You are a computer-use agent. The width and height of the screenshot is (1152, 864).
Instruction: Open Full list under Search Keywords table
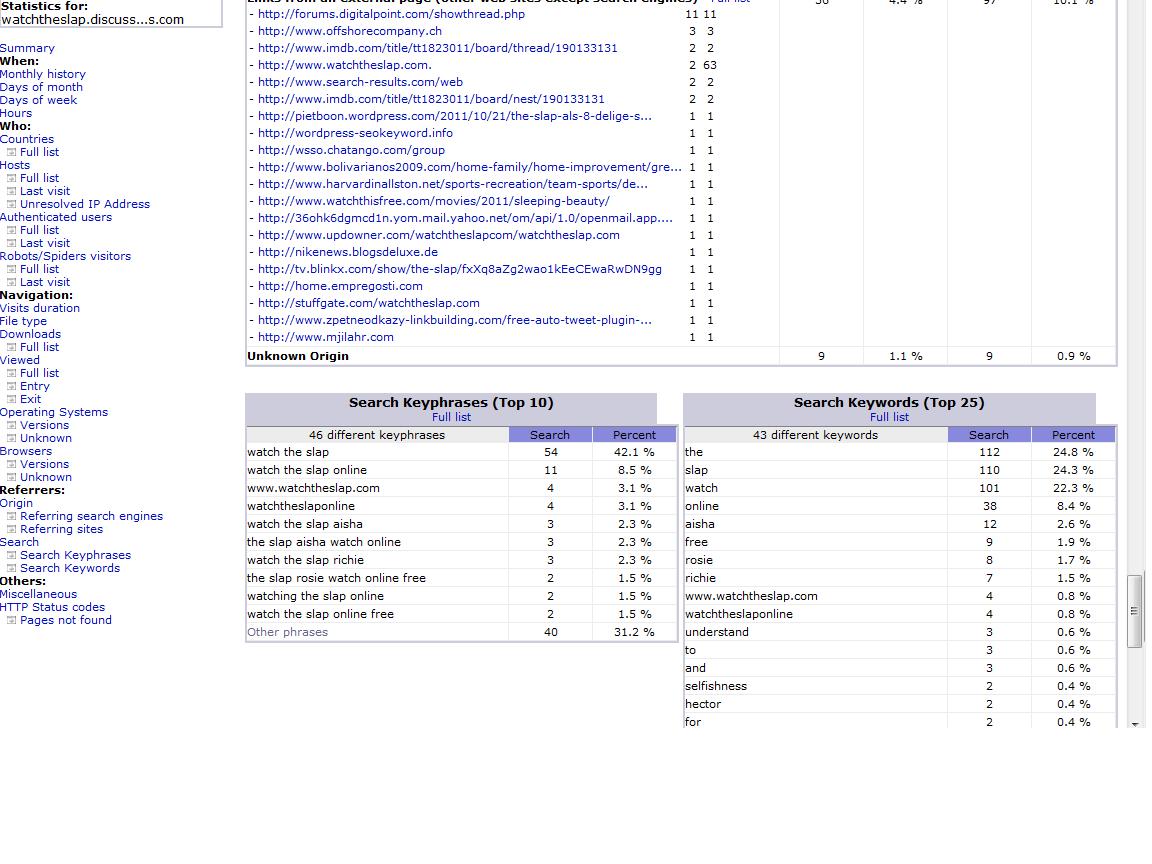(889, 417)
